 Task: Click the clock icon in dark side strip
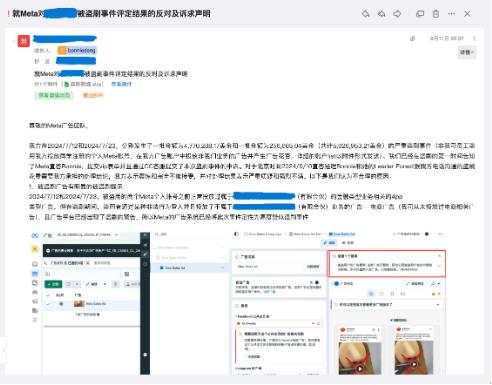[145, 264]
